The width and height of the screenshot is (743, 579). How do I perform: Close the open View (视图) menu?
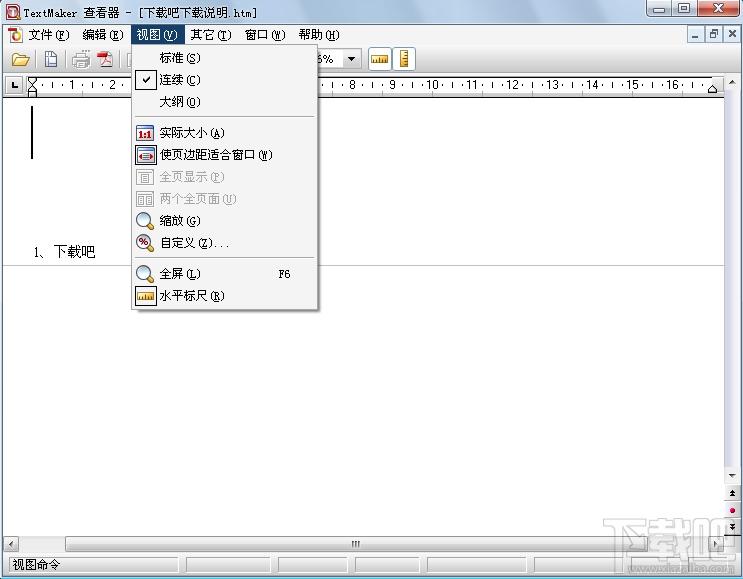click(157, 35)
